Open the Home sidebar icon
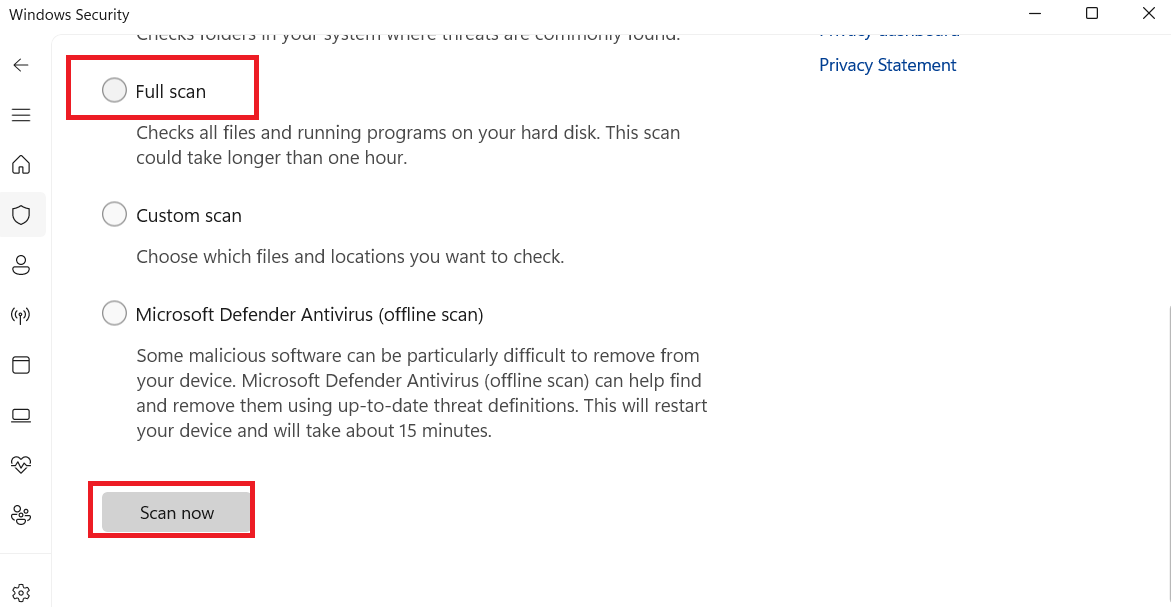This screenshot has height=607, width=1171. 21,164
